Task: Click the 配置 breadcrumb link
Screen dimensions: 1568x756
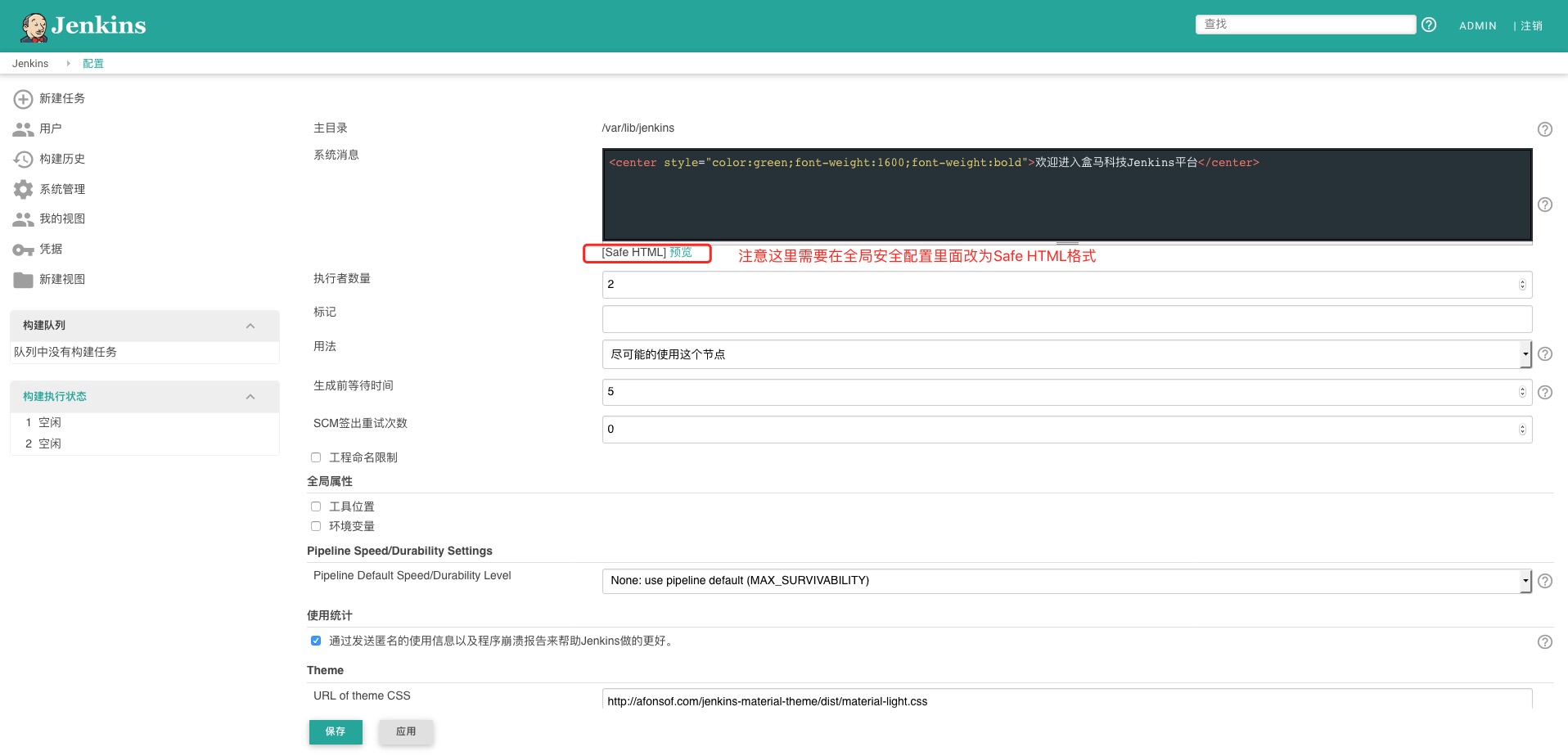Action: click(93, 64)
